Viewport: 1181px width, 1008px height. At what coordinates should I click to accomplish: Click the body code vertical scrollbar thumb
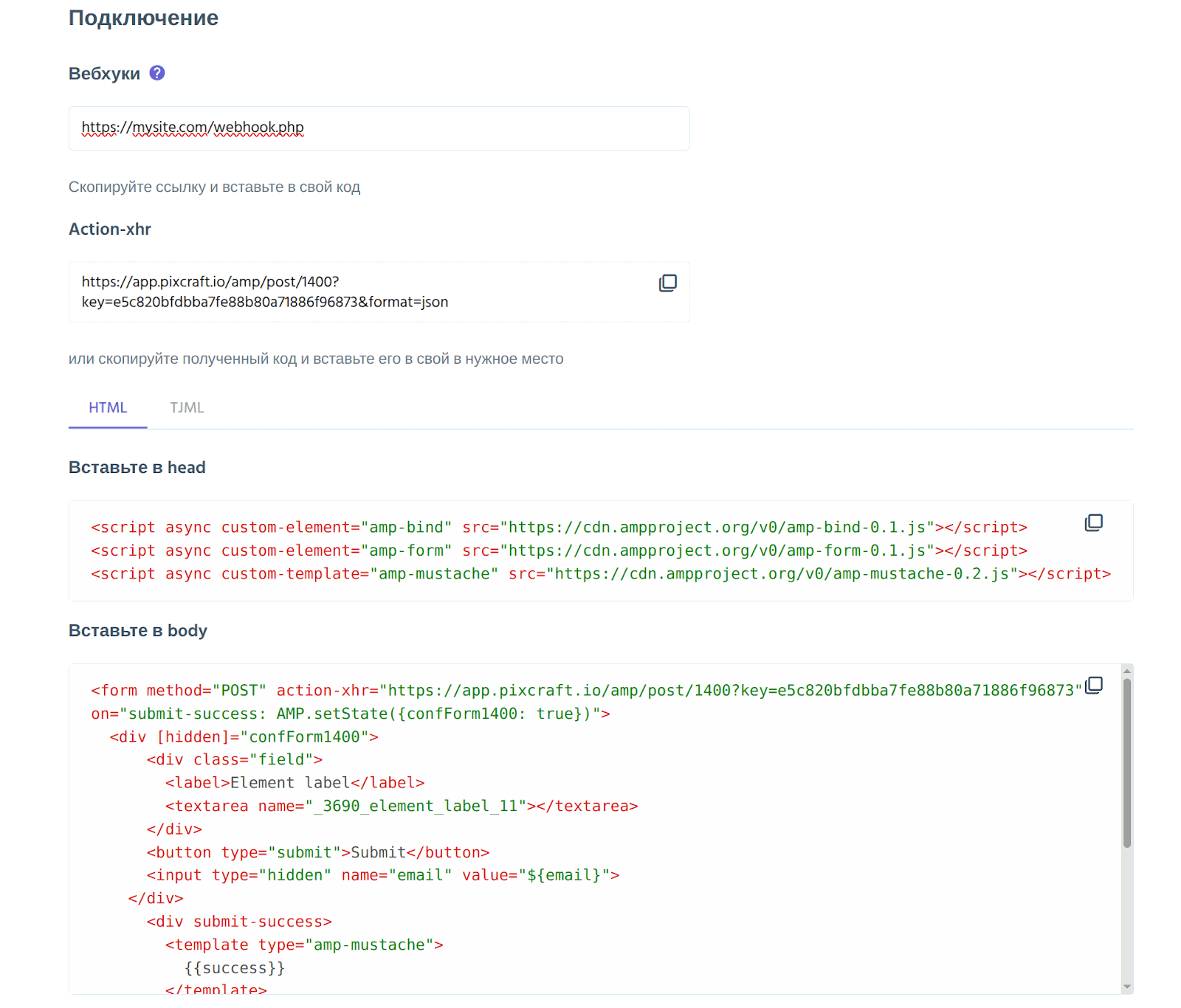(x=1127, y=763)
